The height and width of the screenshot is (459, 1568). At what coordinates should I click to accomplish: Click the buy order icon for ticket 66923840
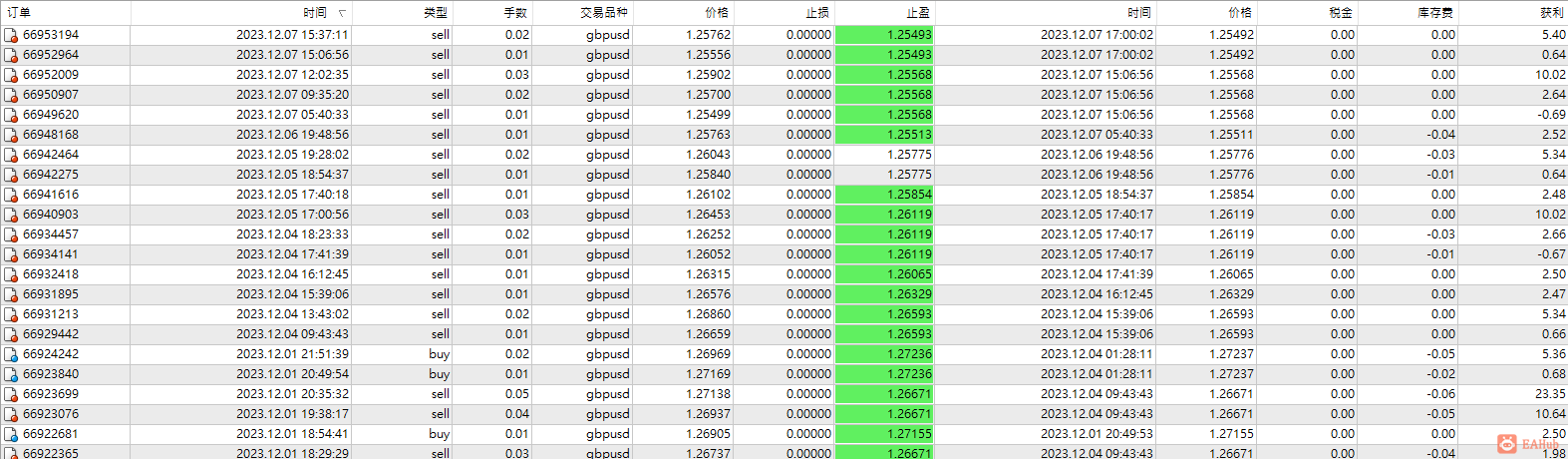11,374
